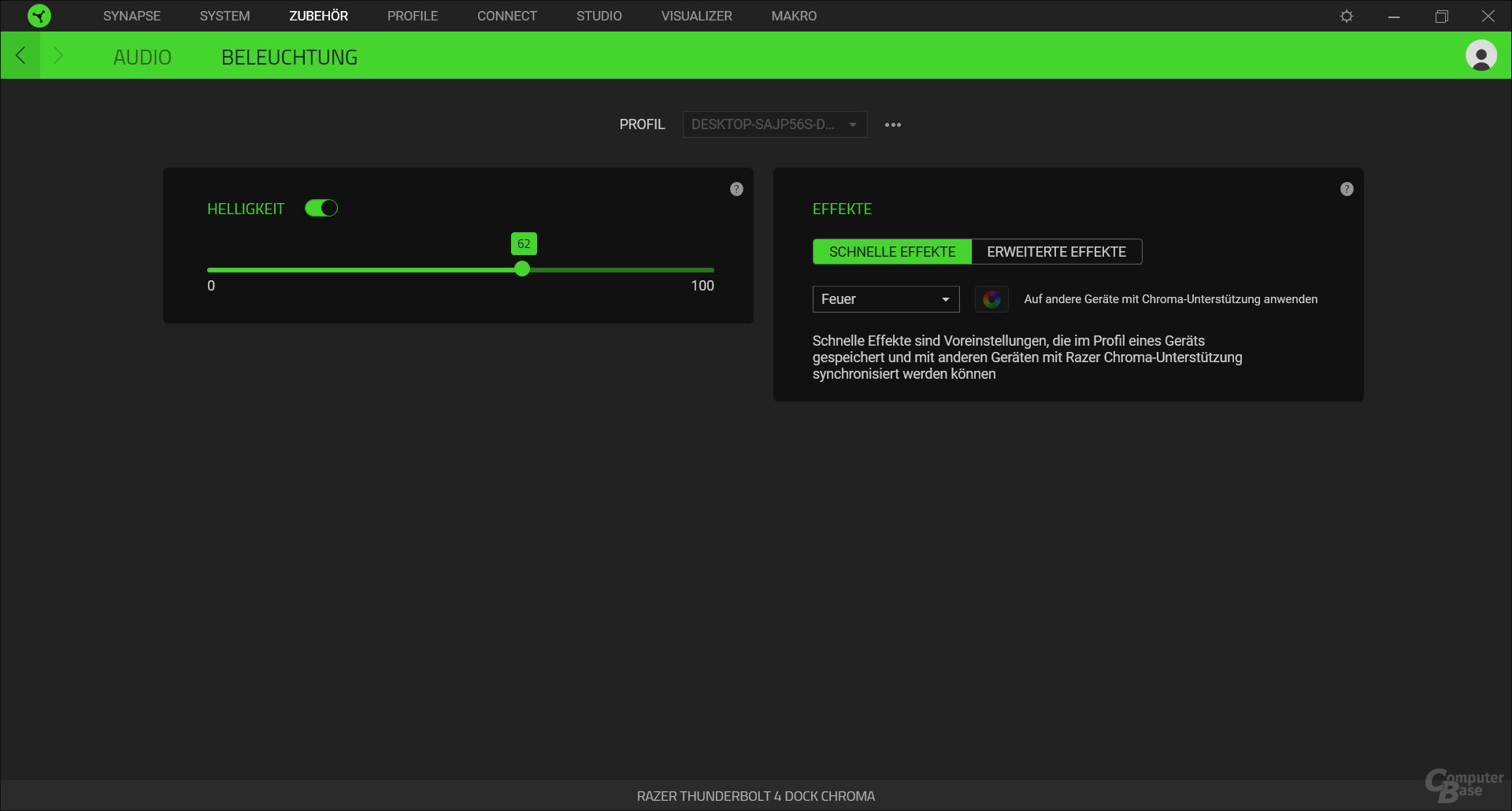Open the settings gear icon
Image resolution: width=1512 pixels, height=811 pixels.
[1347, 16]
